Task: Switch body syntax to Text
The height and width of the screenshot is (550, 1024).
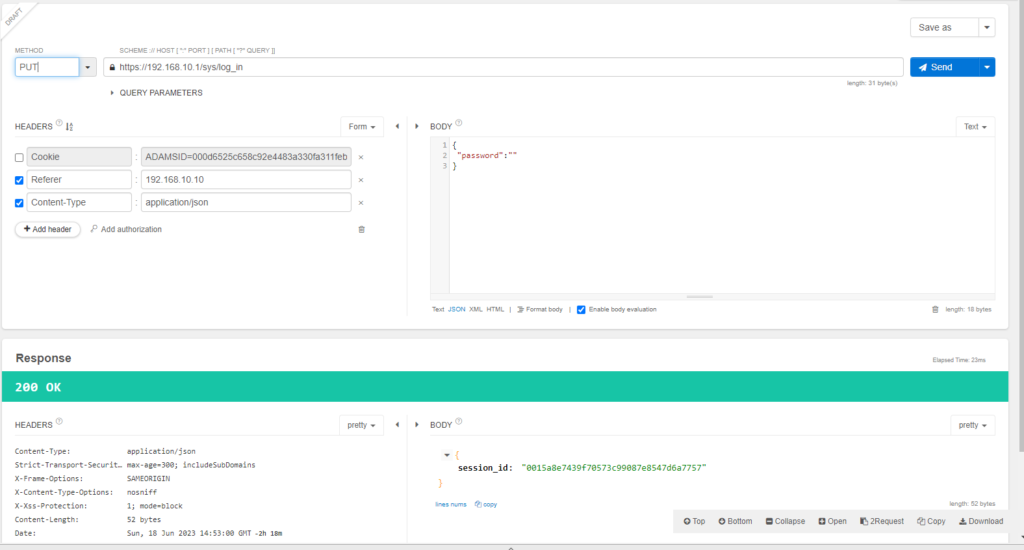Action: click(438, 310)
